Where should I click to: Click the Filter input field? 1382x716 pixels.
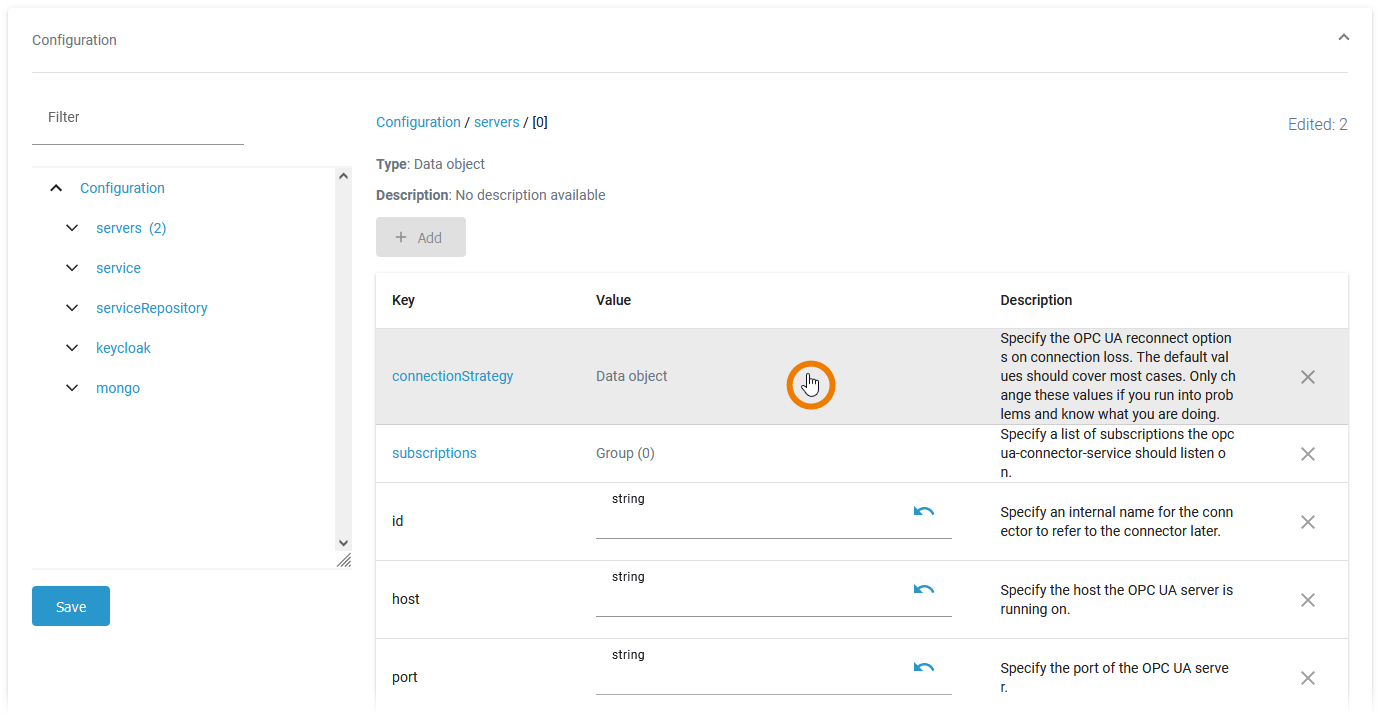(137, 117)
